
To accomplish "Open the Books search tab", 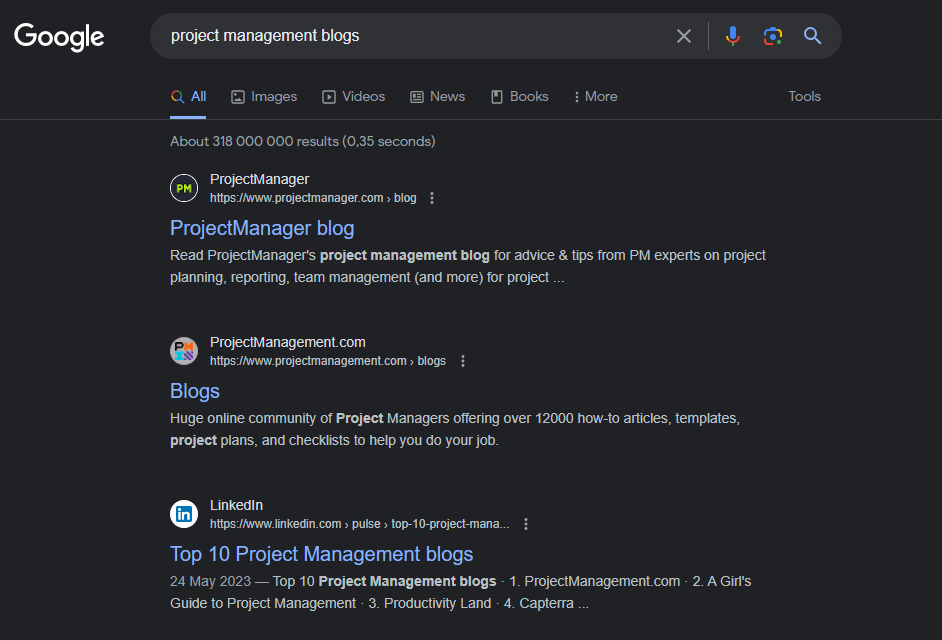I will 519,96.
